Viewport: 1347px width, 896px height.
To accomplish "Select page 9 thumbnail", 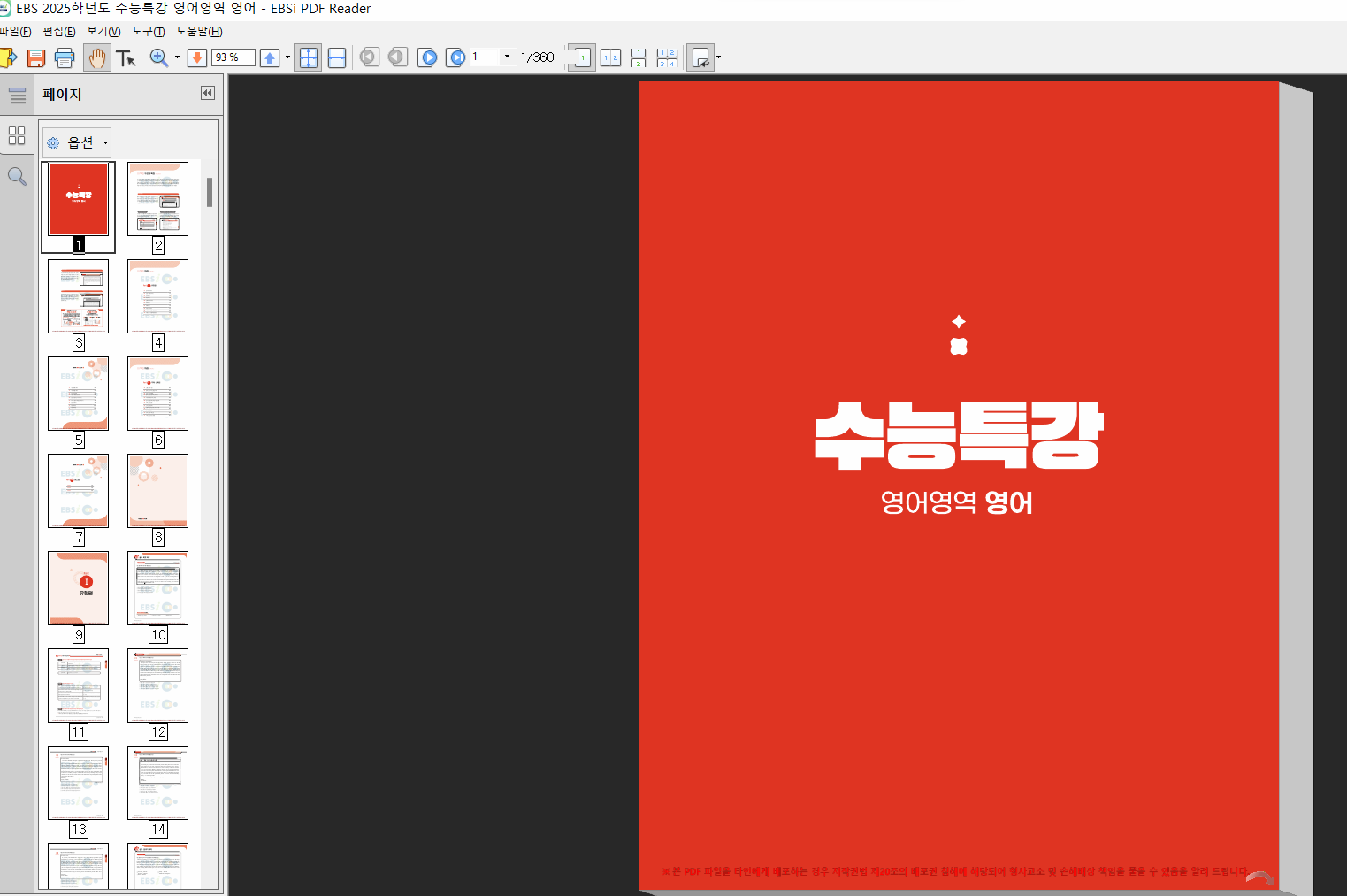I will (x=79, y=588).
